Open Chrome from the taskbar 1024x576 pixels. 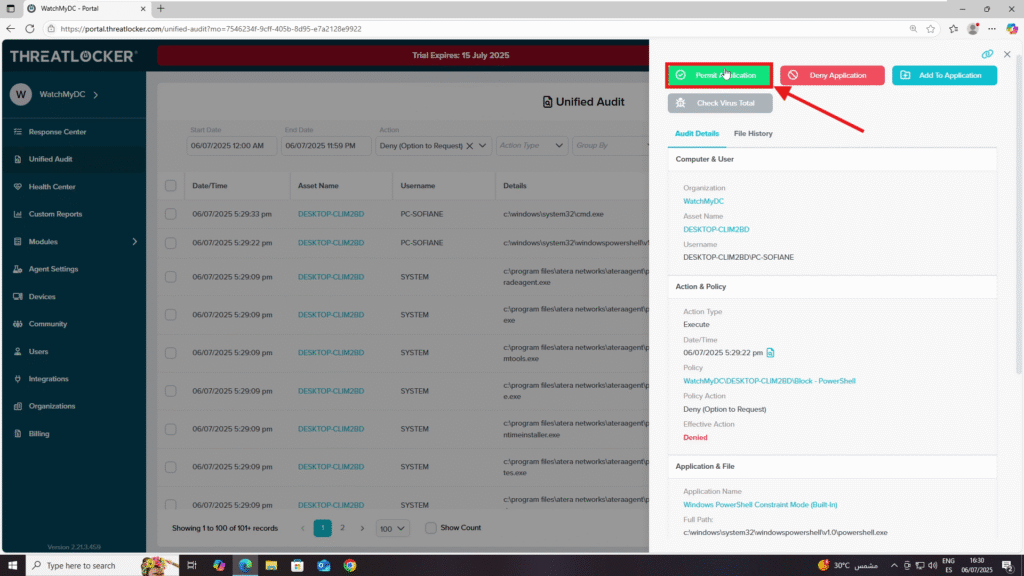pyautogui.click(x=350, y=566)
